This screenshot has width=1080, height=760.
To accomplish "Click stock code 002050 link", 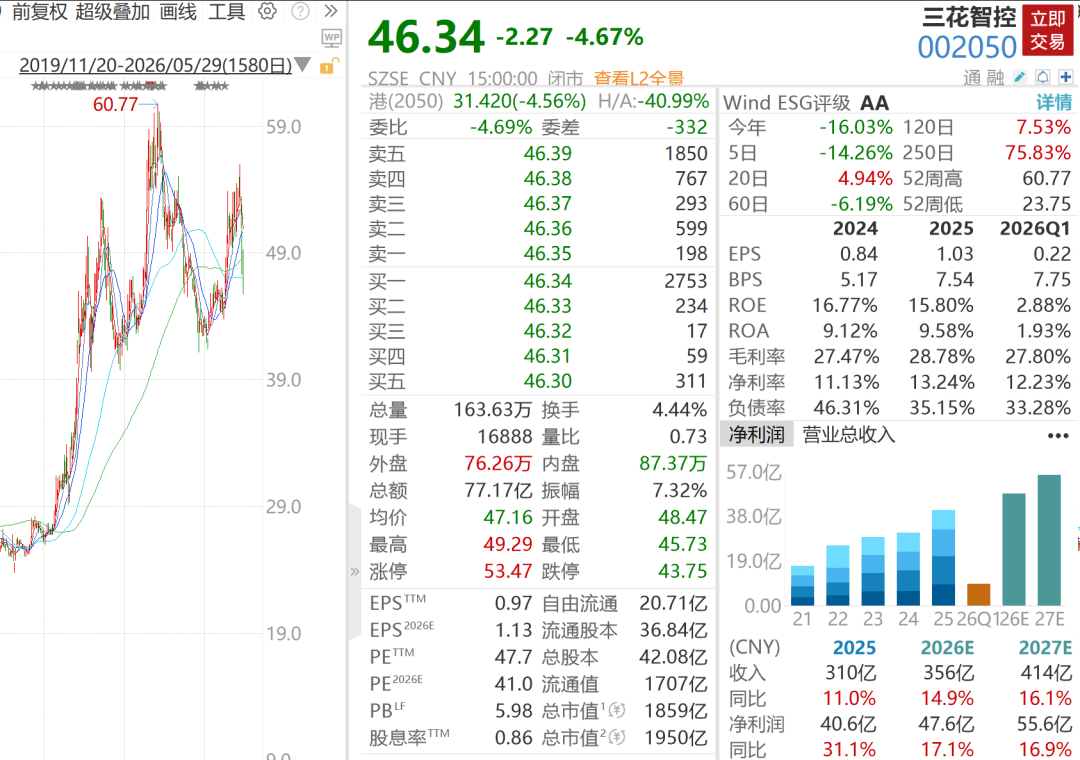I will (x=967, y=47).
